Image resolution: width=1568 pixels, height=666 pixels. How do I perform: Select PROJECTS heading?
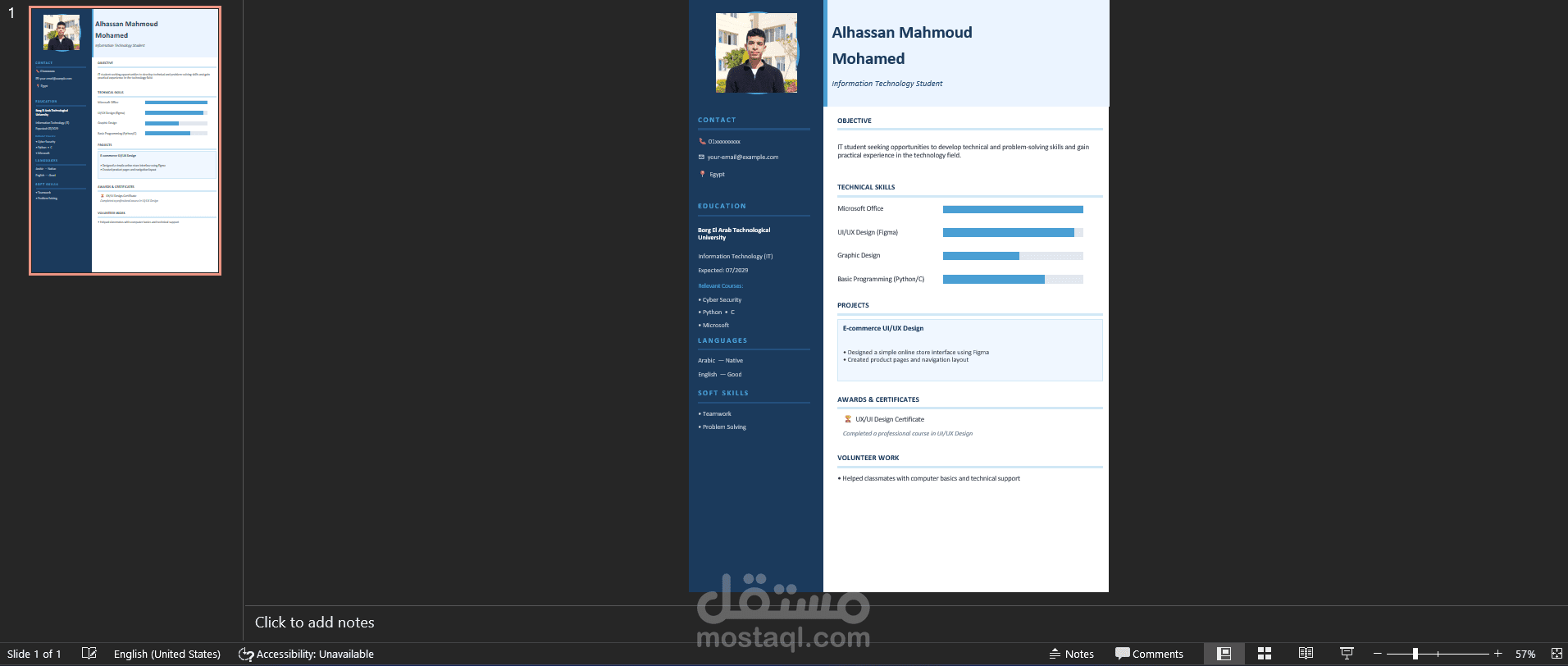coord(853,305)
